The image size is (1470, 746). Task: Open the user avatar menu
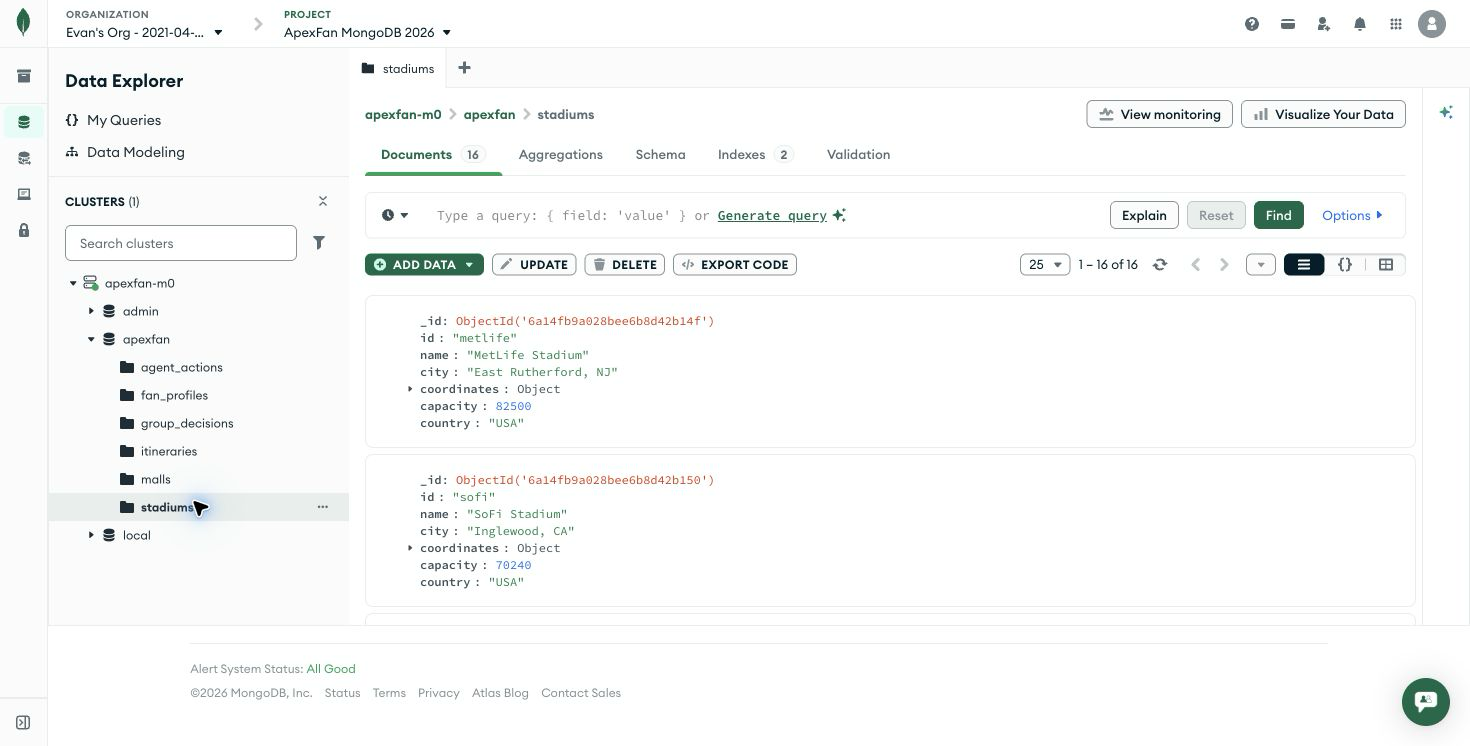pyautogui.click(x=1432, y=24)
